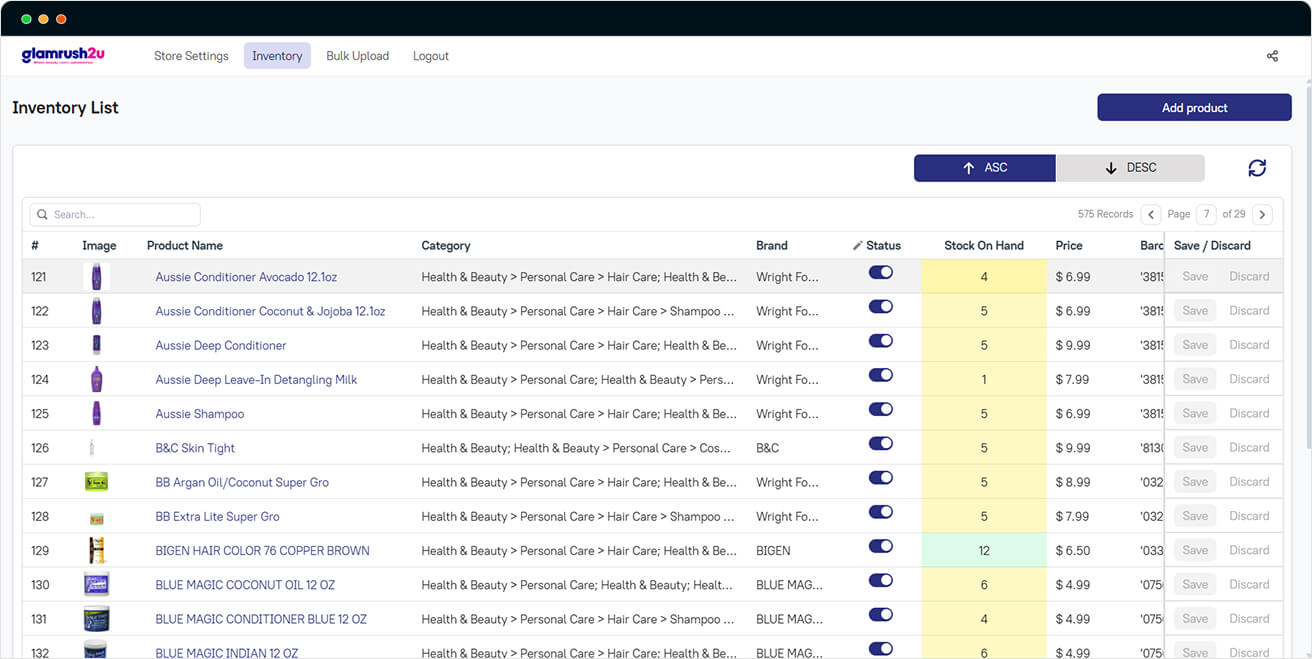Sort the list ascending with ASC

[984, 168]
